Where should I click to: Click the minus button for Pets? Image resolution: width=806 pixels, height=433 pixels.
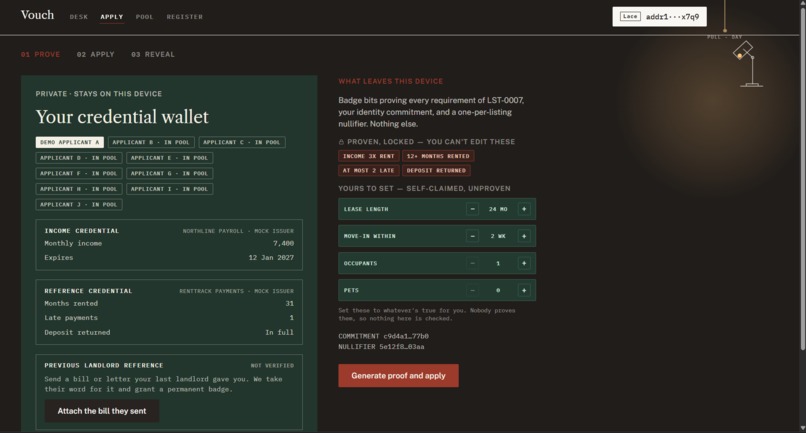point(472,291)
